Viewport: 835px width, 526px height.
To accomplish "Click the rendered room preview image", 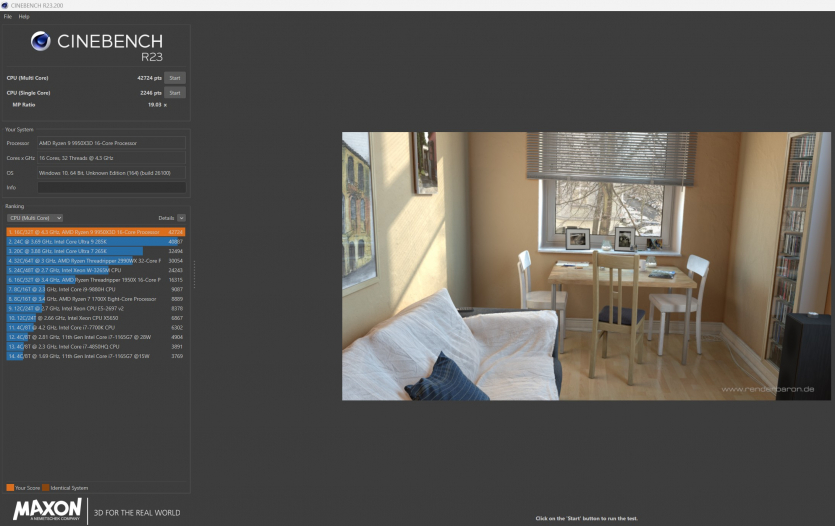I will (585, 266).
